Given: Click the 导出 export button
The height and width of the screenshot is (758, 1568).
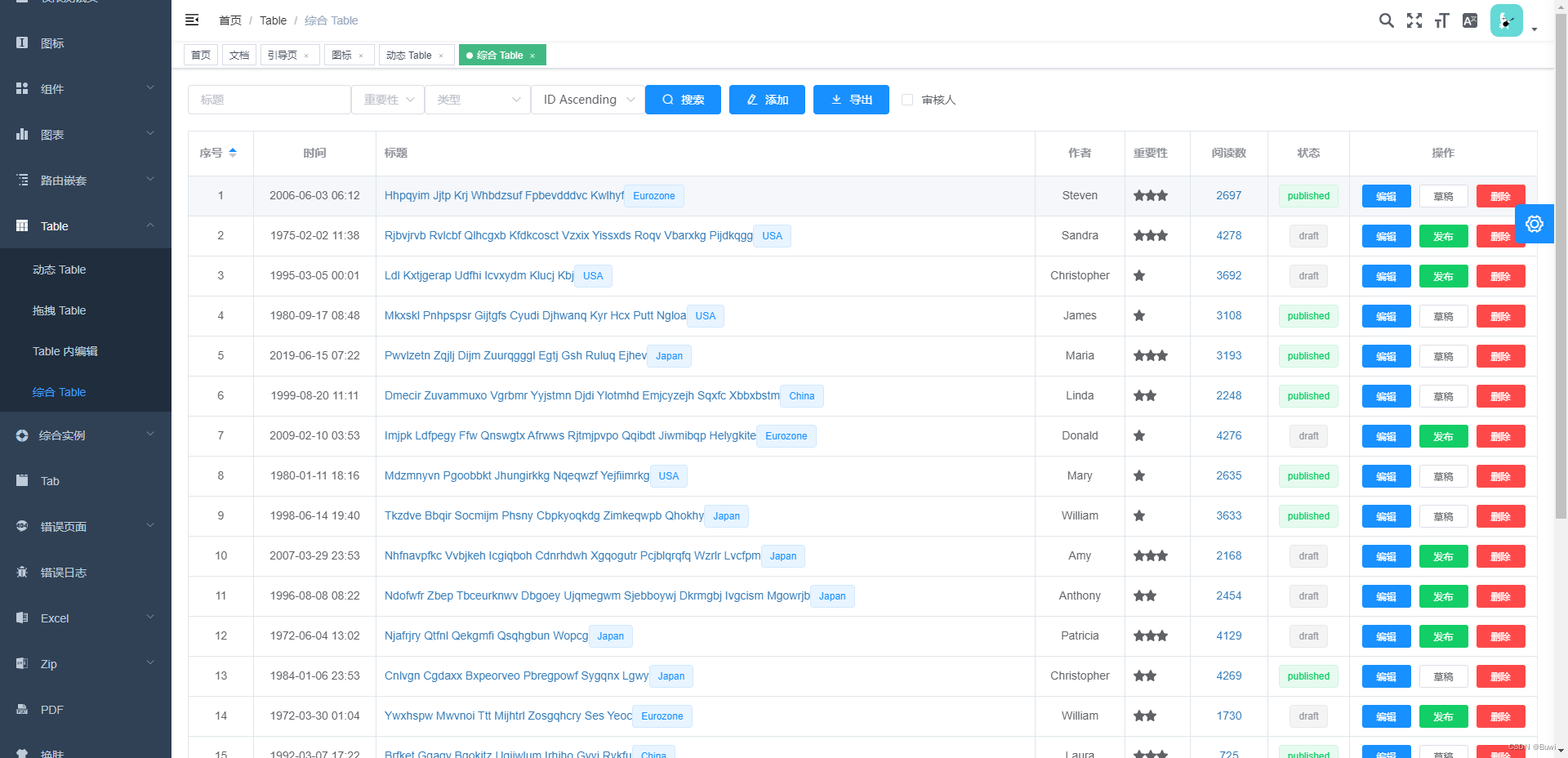Looking at the screenshot, I should coord(851,100).
